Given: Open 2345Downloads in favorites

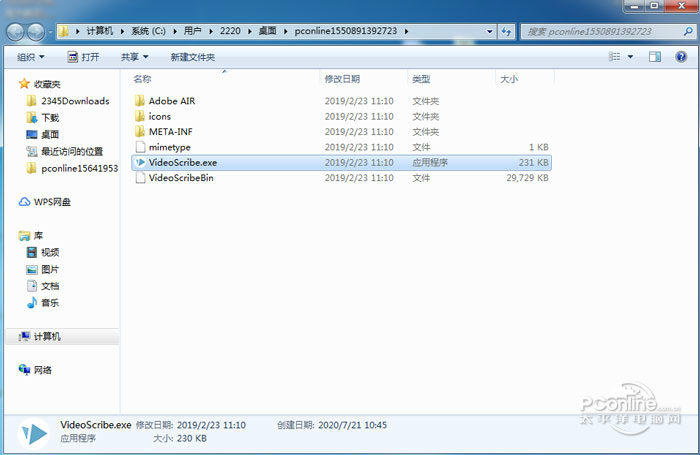Looking at the screenshot, I should [75, 101].
